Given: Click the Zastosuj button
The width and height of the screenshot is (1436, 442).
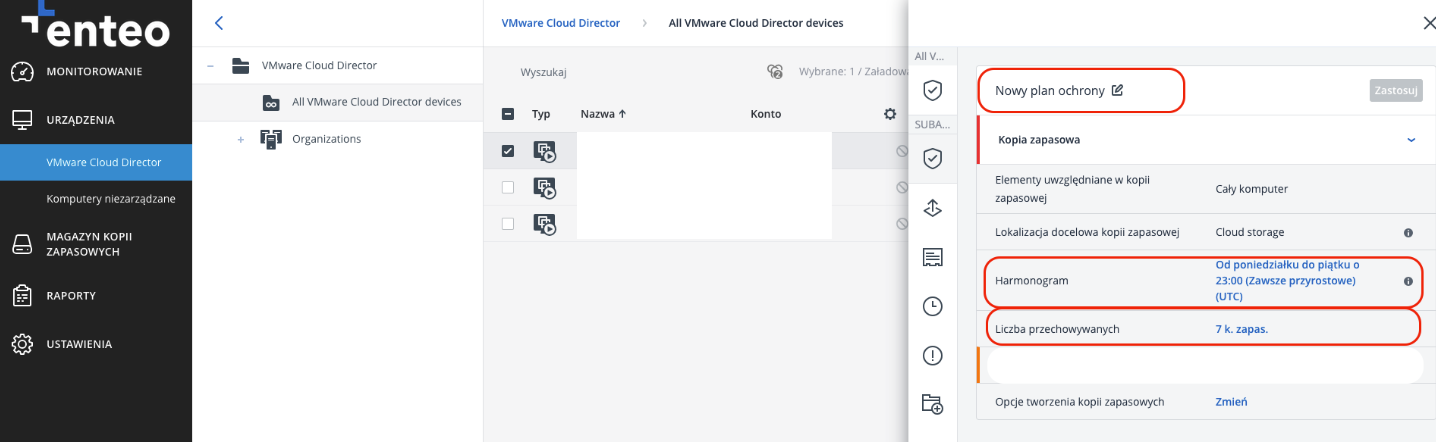Looking at the screenshot, I should click(1396, 90).
